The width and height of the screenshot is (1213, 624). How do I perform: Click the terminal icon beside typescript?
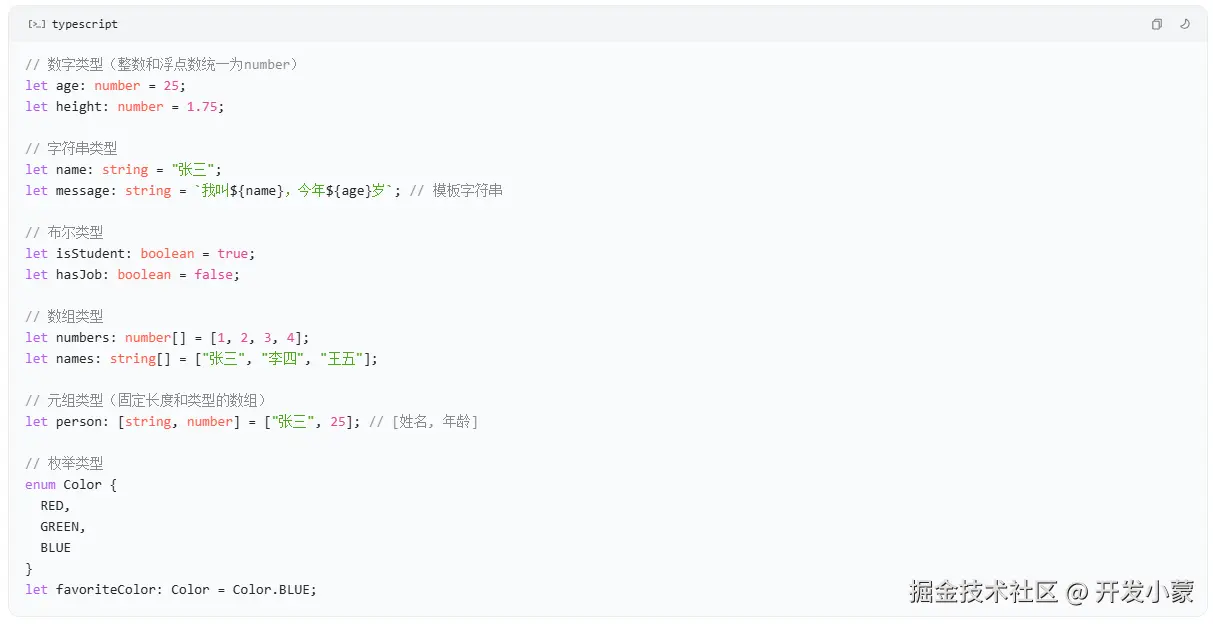36,24
